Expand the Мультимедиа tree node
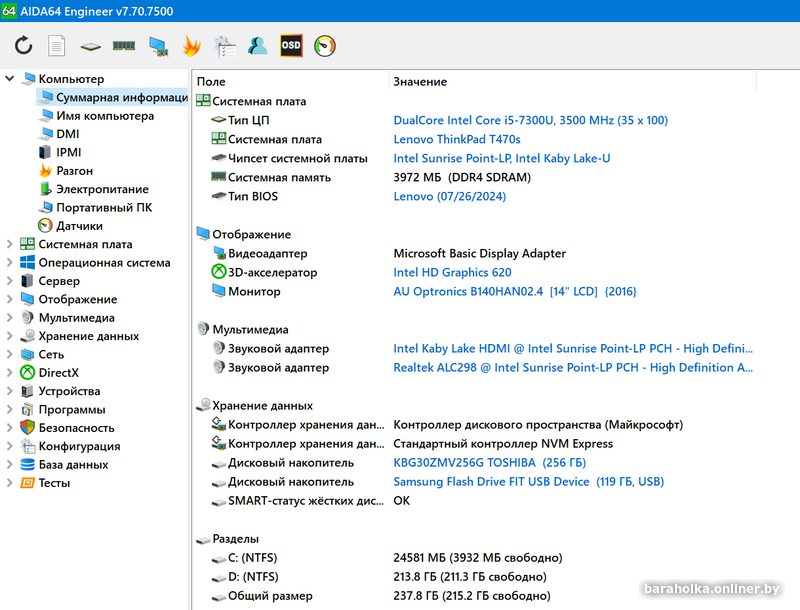The image size is (800, 610). pyautogui.click(x=9, y=318)
